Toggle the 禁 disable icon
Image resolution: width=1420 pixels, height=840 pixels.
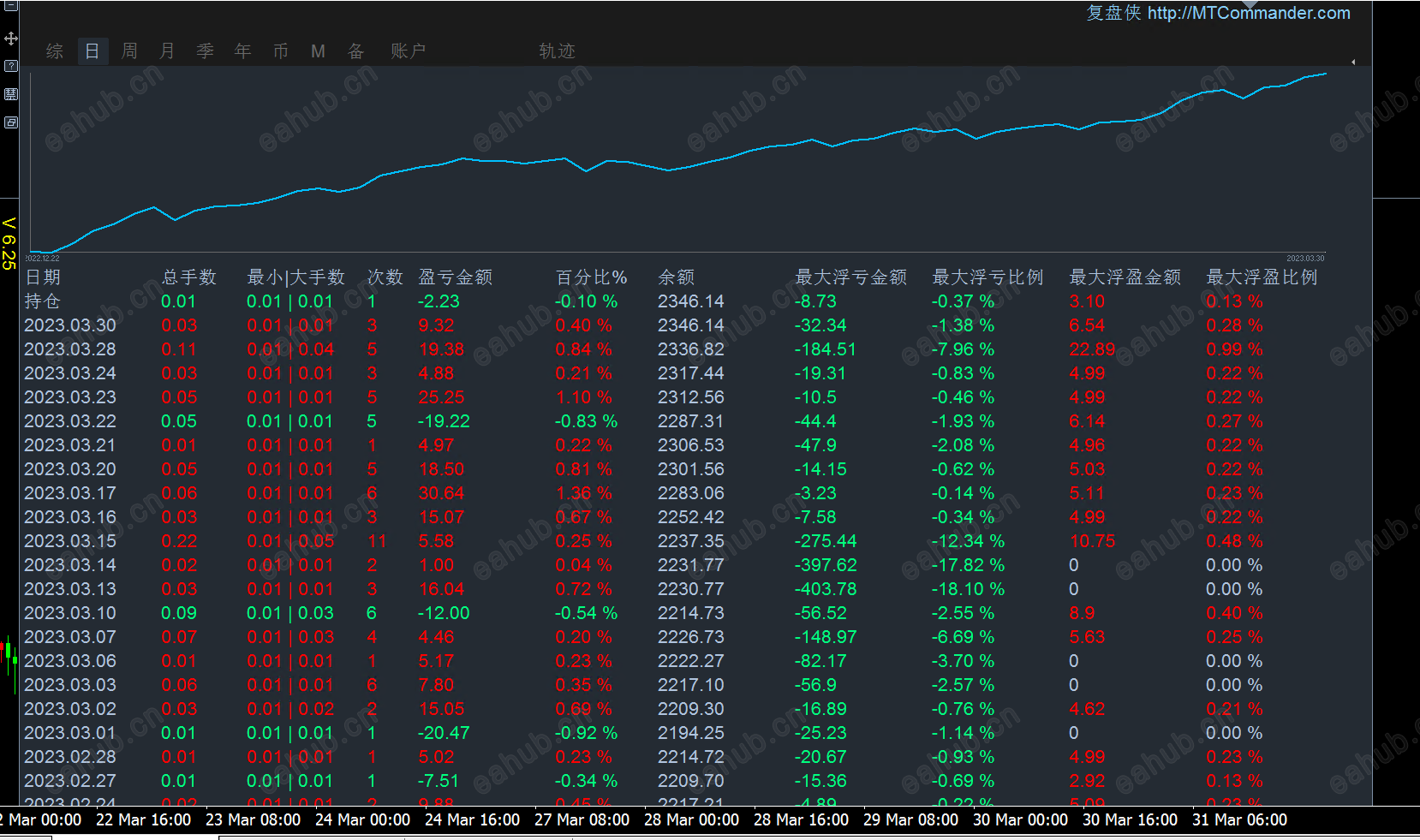(x=11, y=94)
